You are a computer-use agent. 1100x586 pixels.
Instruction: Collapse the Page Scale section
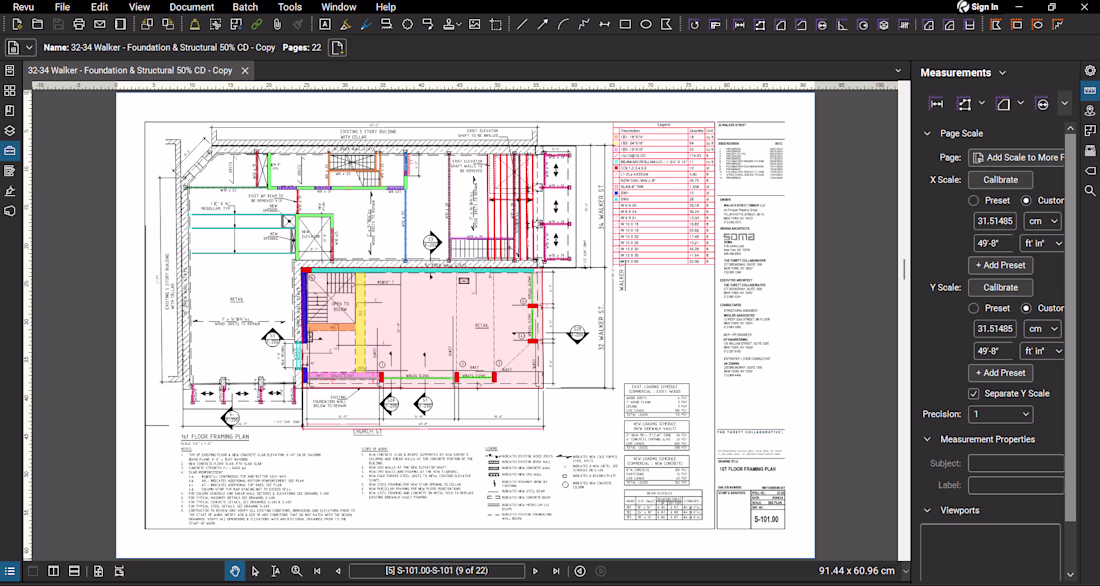click(927, 133)
